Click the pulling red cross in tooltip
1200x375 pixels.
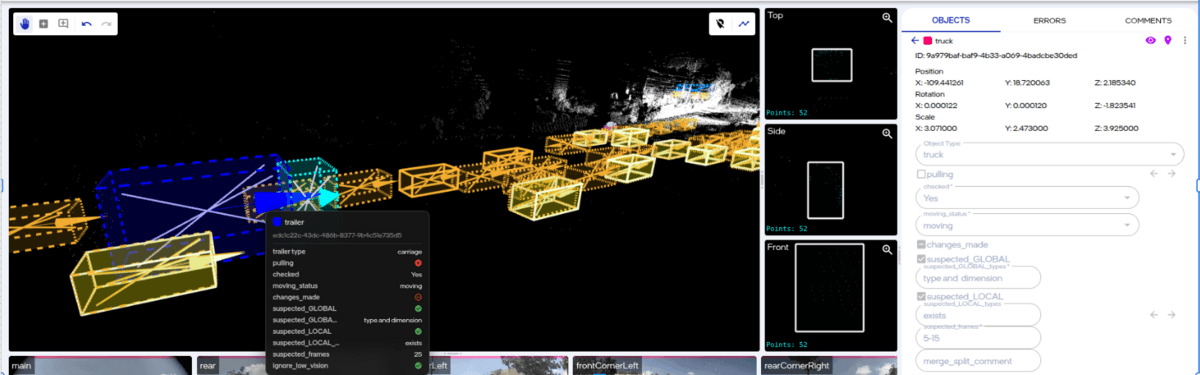point(418,263)
